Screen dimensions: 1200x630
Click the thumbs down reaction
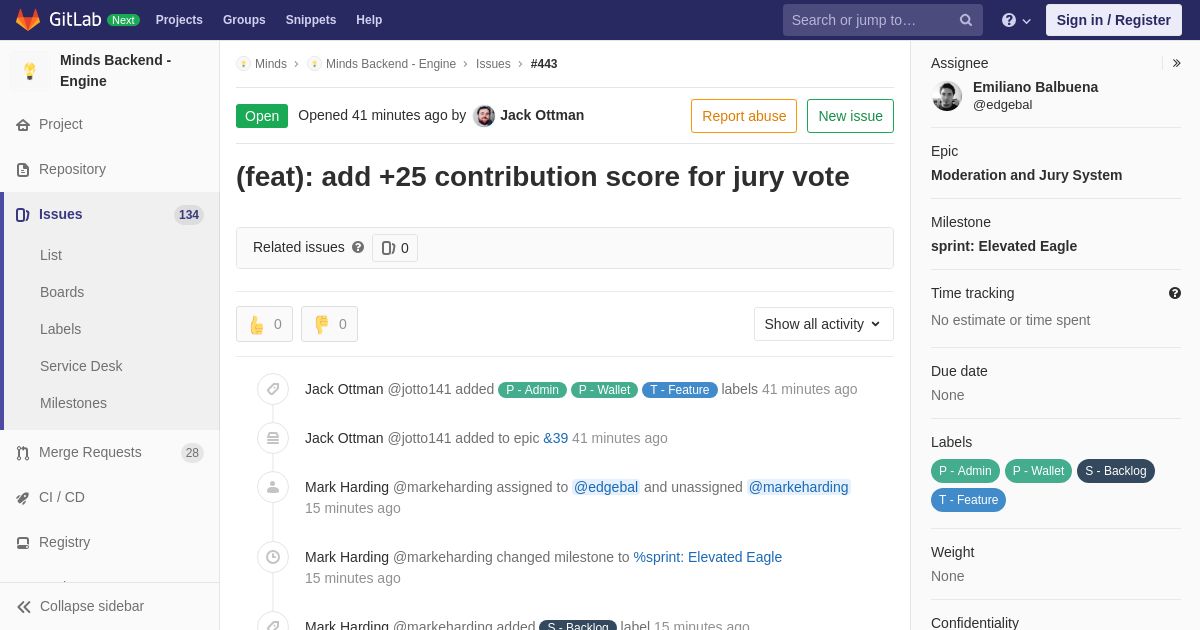pyautogui.click(x=329, y=324)
